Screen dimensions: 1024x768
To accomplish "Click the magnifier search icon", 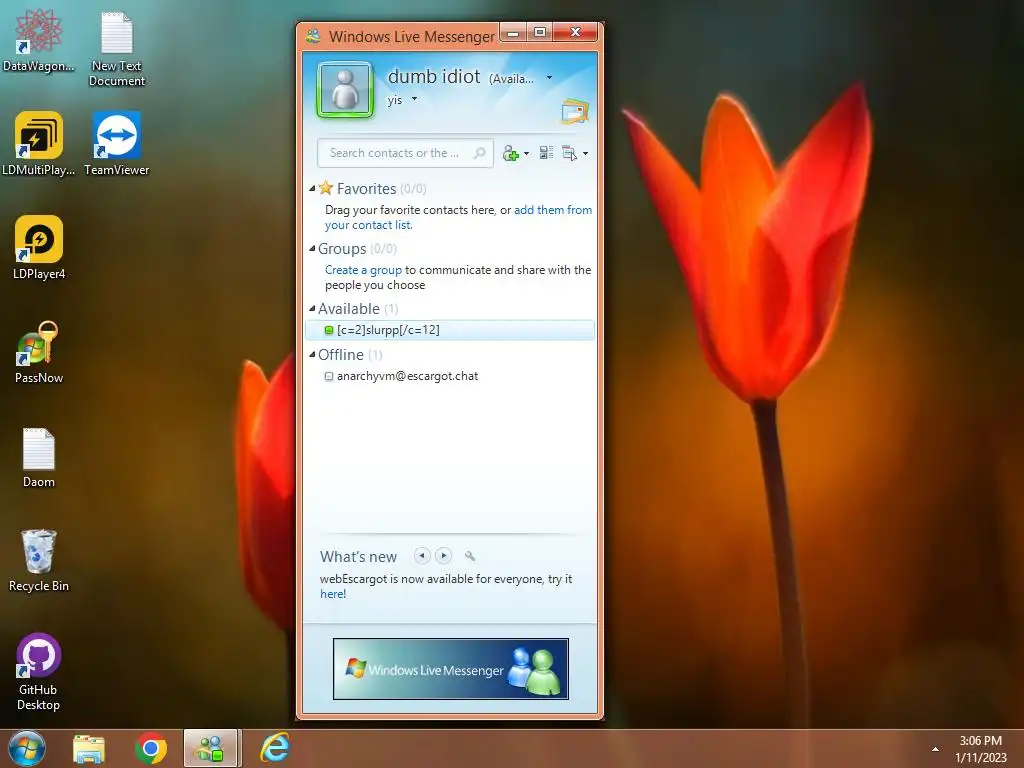I will click(479, 153).
